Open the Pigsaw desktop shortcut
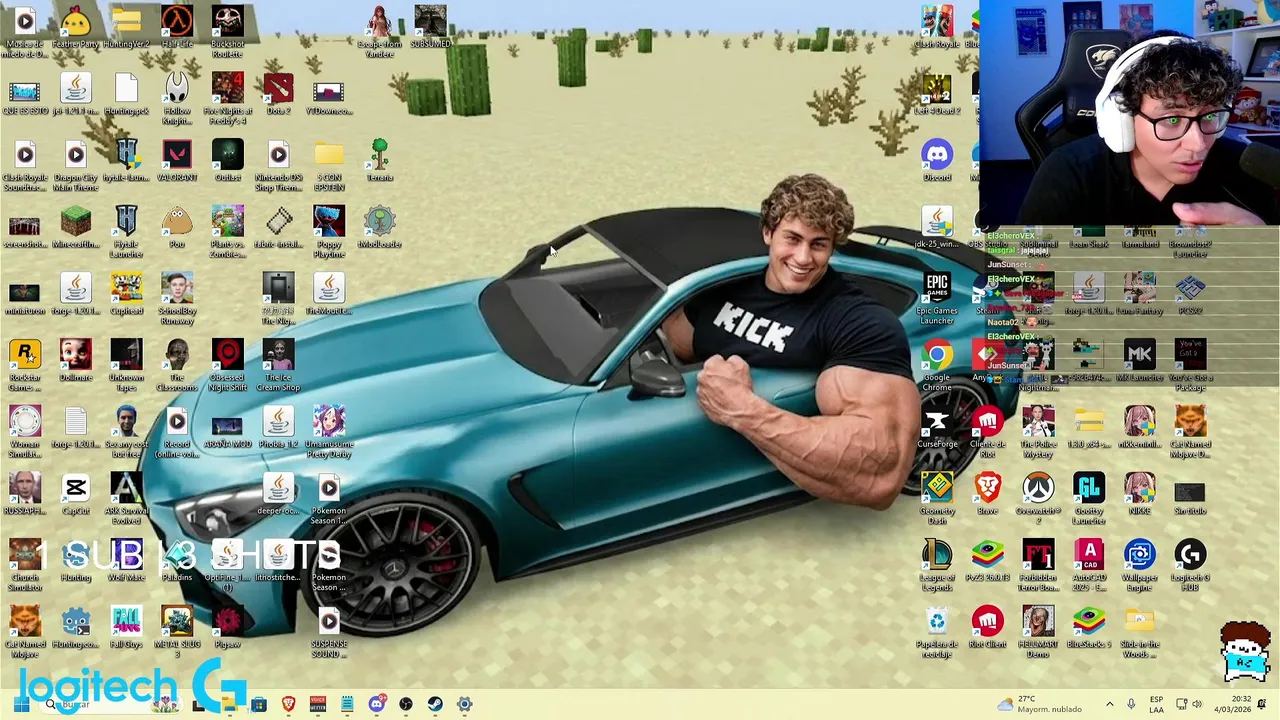This screenshot has height=720, width=1280. tap(227, 627)
